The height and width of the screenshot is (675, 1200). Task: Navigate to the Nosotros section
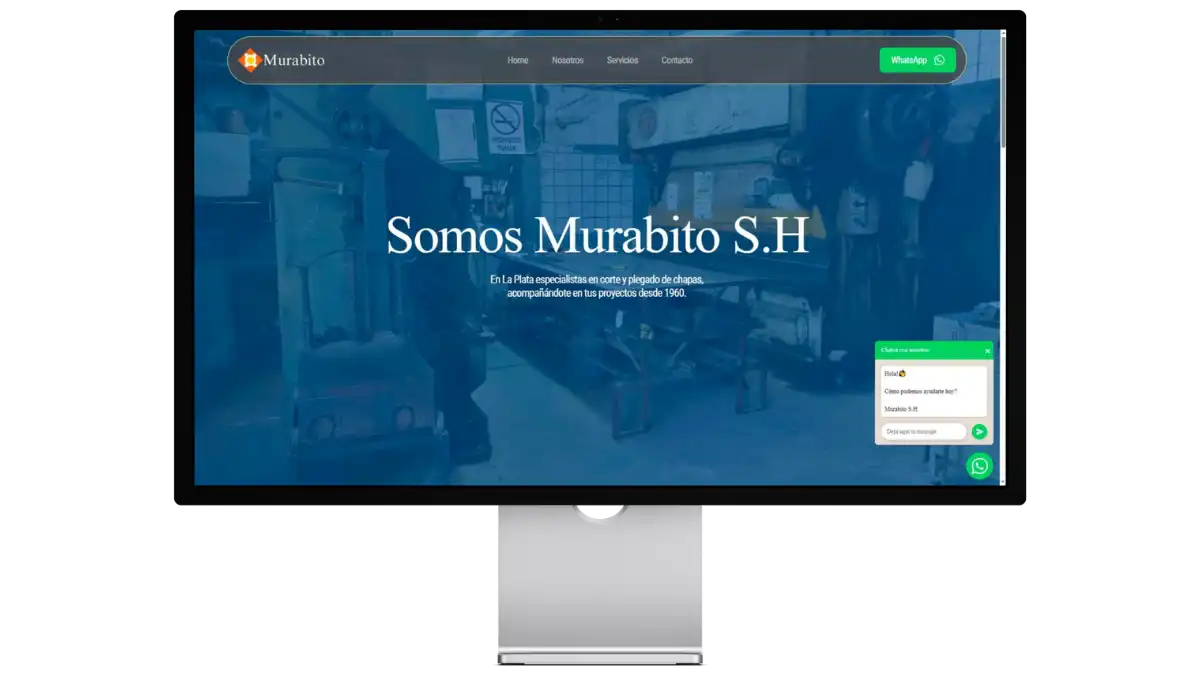tap(568, 60)
